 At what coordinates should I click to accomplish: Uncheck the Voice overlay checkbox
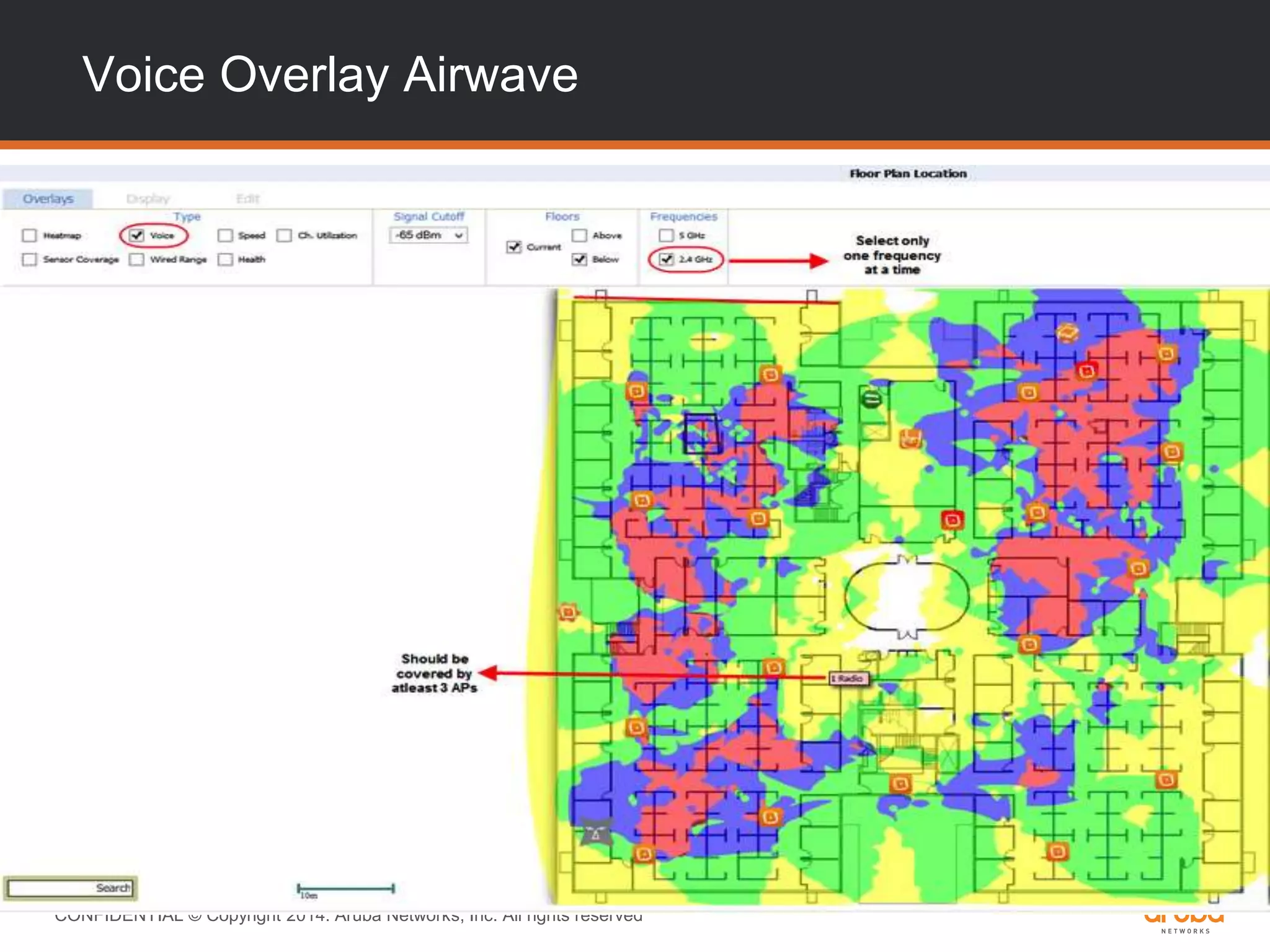point(137,236)
